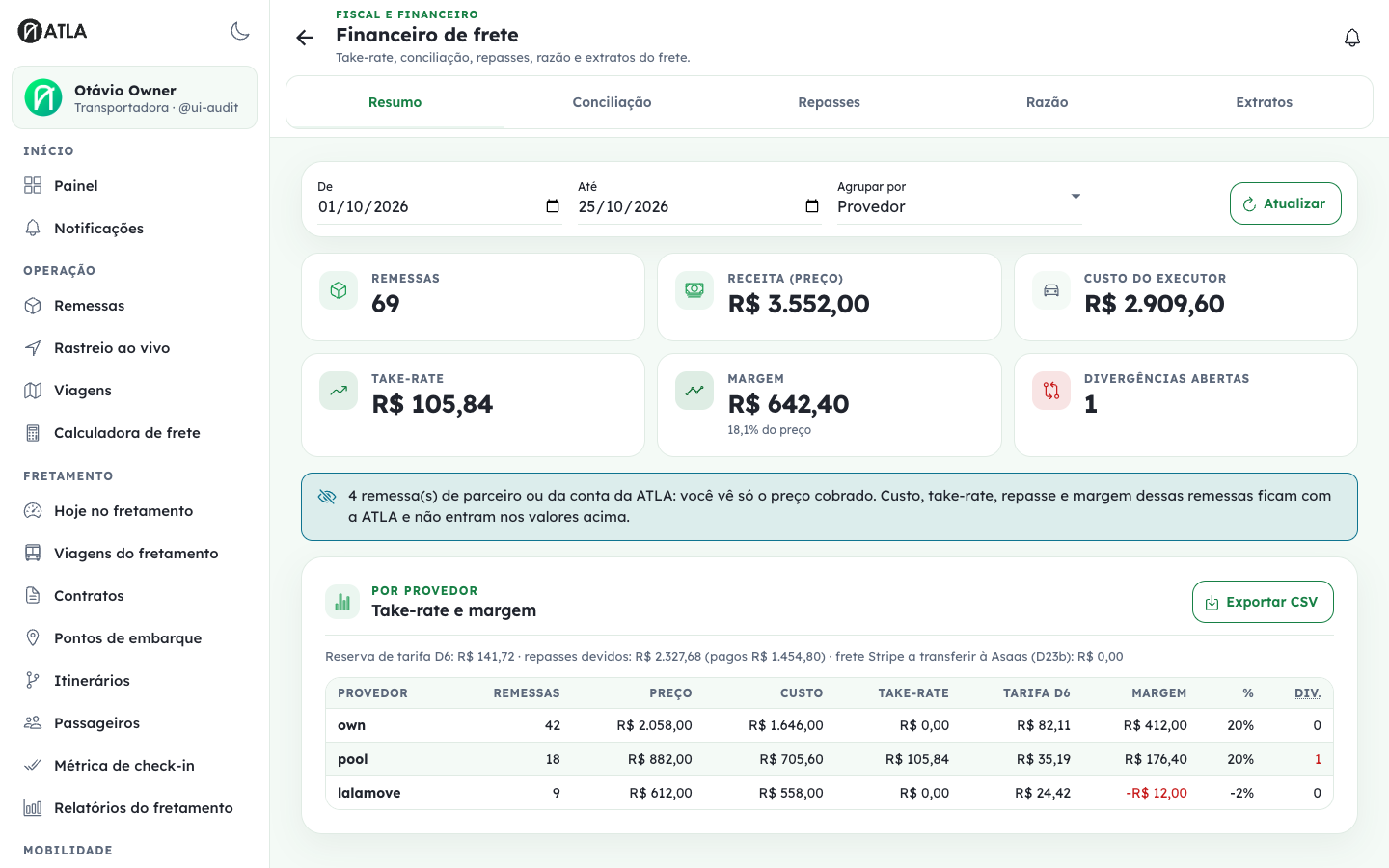Click the Atualizar button
1389x868 pixels.
point(1286,203)
